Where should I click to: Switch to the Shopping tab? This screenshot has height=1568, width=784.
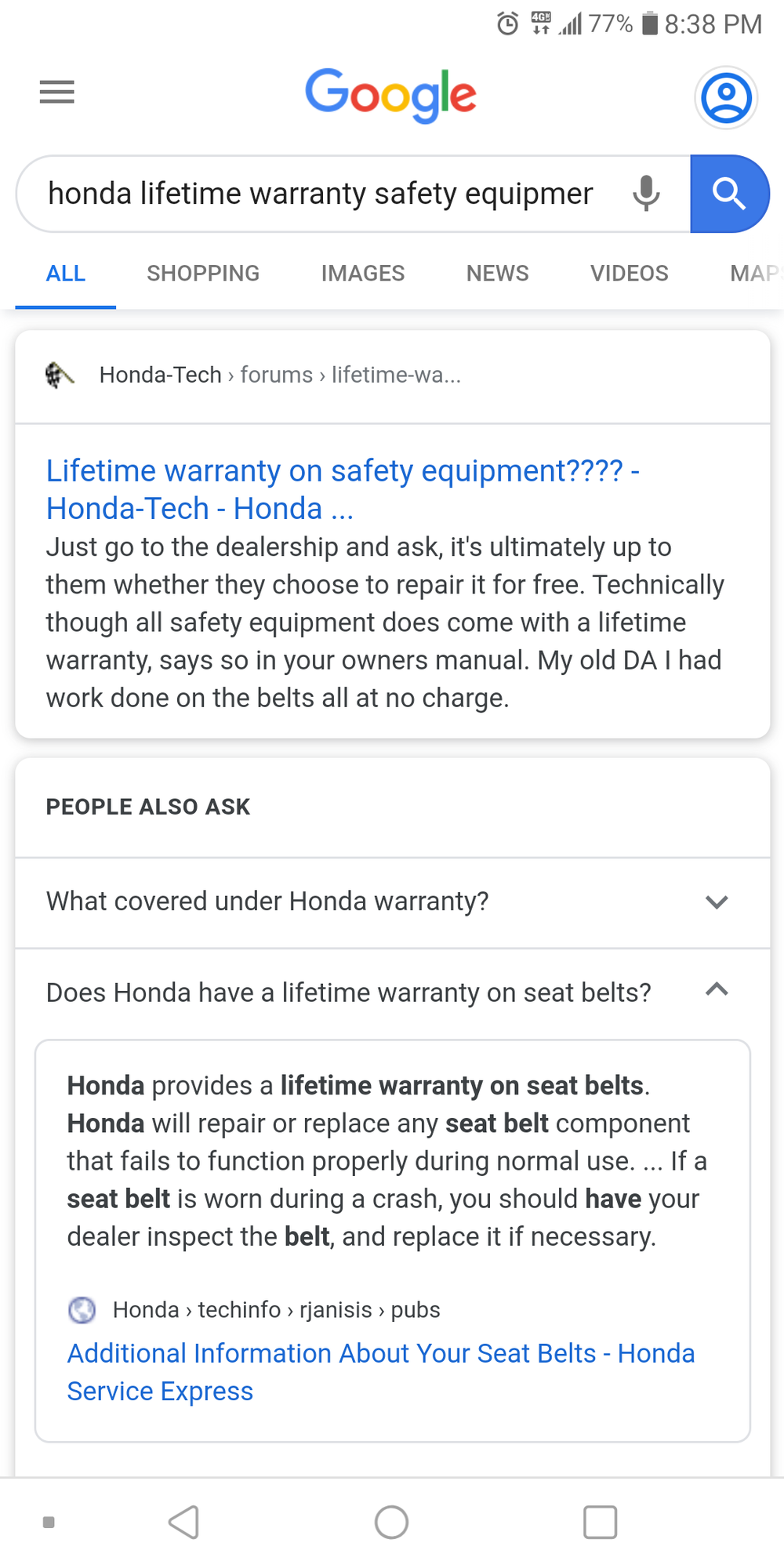coord(203,274)
